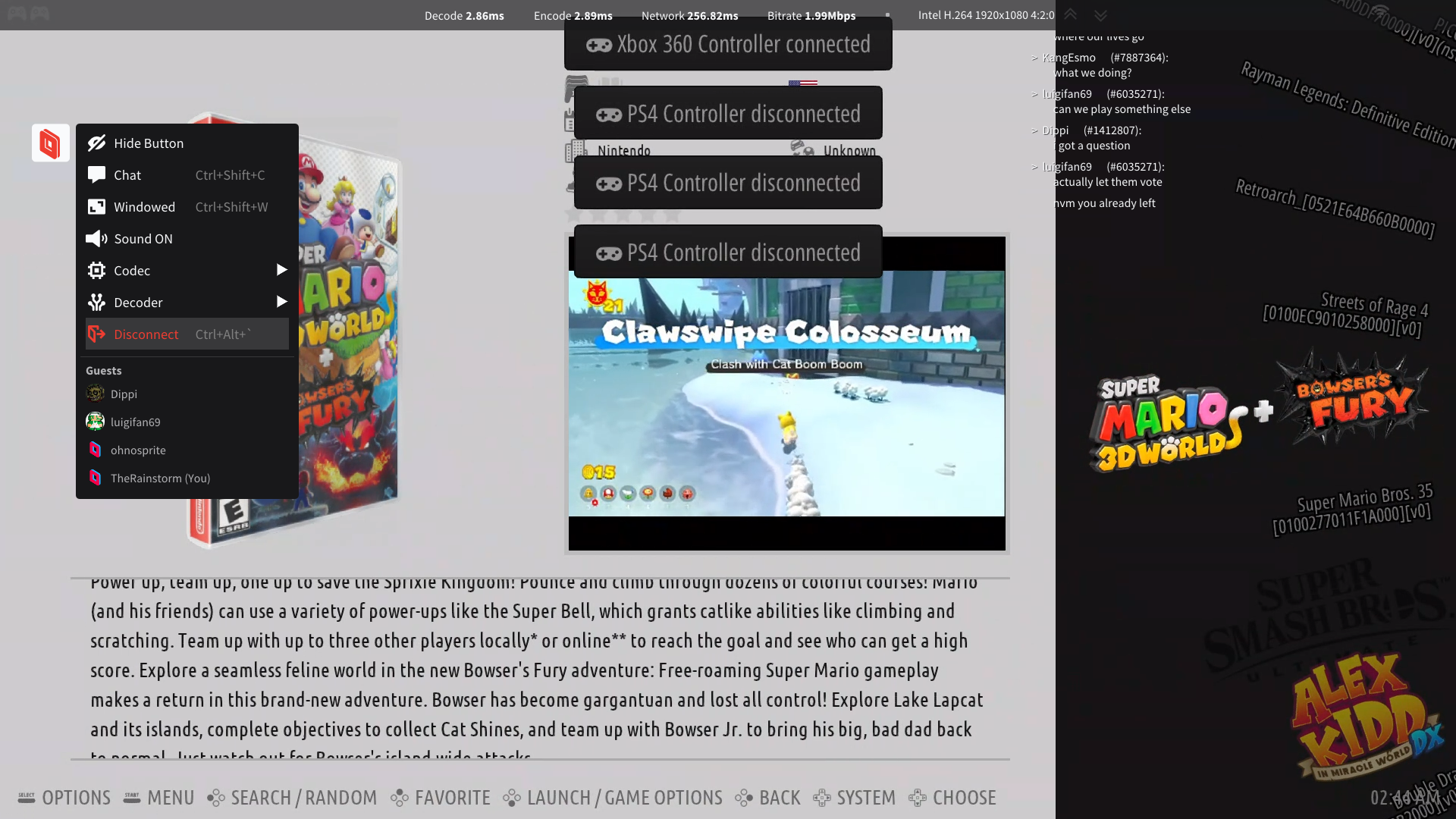Click the Parsec logo overlay button

50,143
